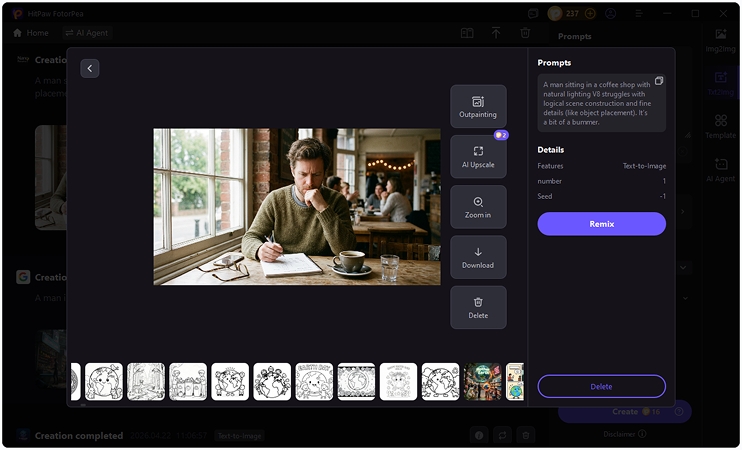Switch to the Home tab
This screenshot has height=450, width=742.
click(x=30, y=33)
